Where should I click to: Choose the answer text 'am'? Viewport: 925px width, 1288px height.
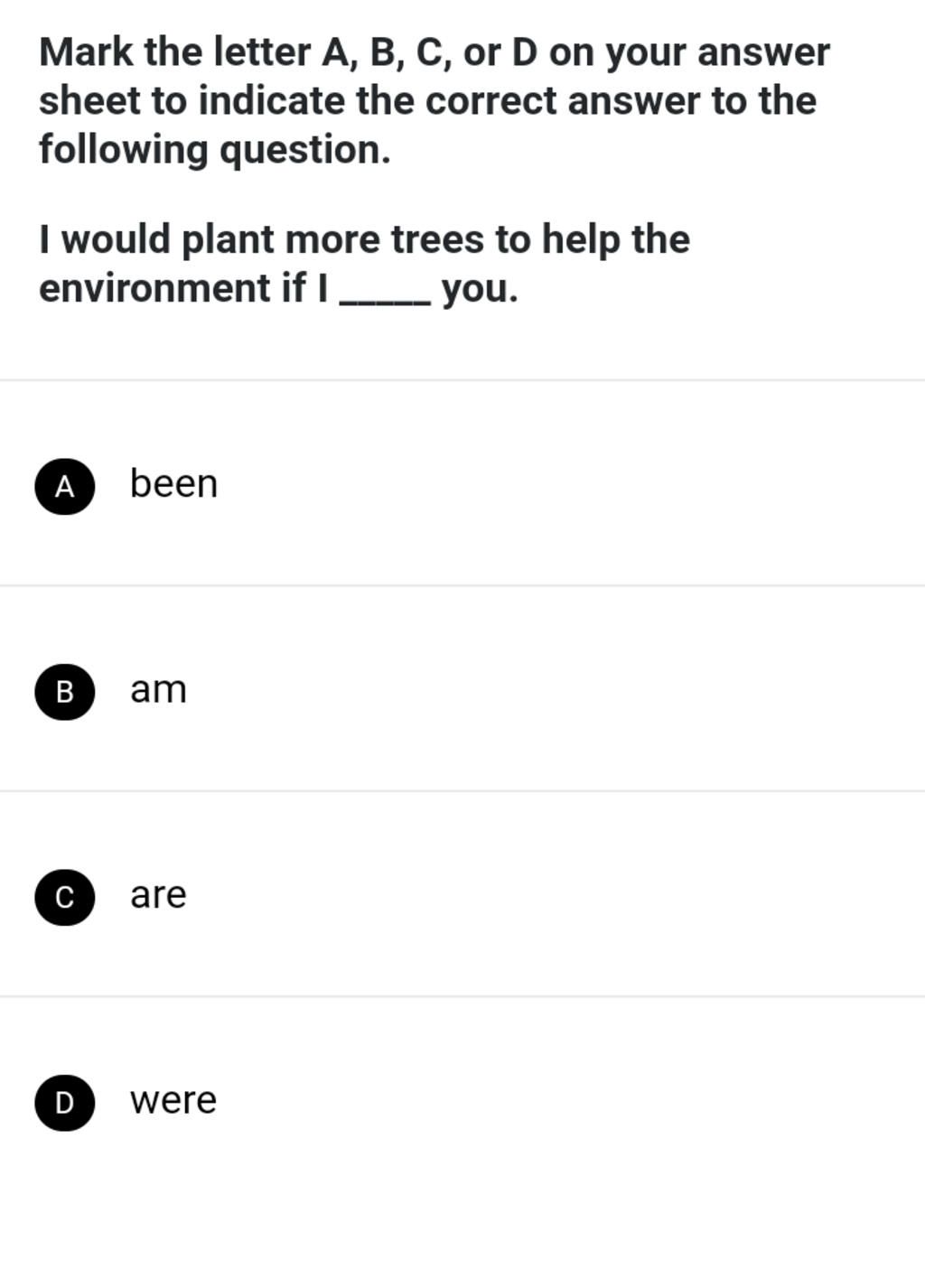(x=159, y=690)
